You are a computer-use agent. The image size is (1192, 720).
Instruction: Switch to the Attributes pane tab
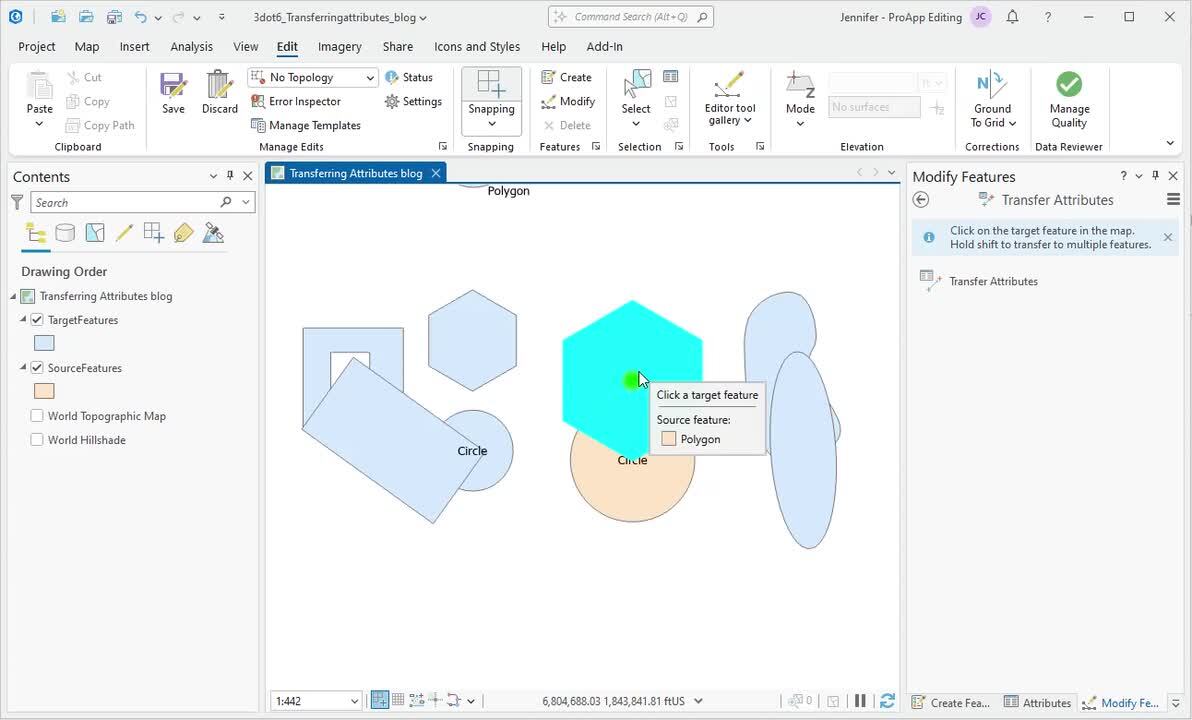1038,703
